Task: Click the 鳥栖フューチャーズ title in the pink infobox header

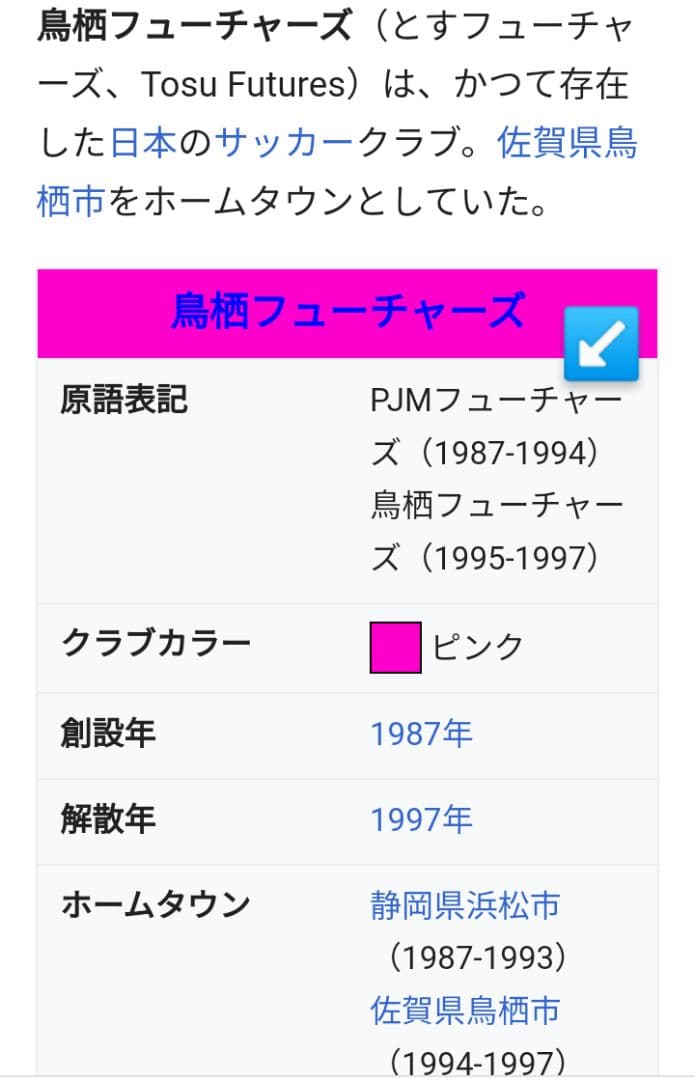Action: pos(347,311)
